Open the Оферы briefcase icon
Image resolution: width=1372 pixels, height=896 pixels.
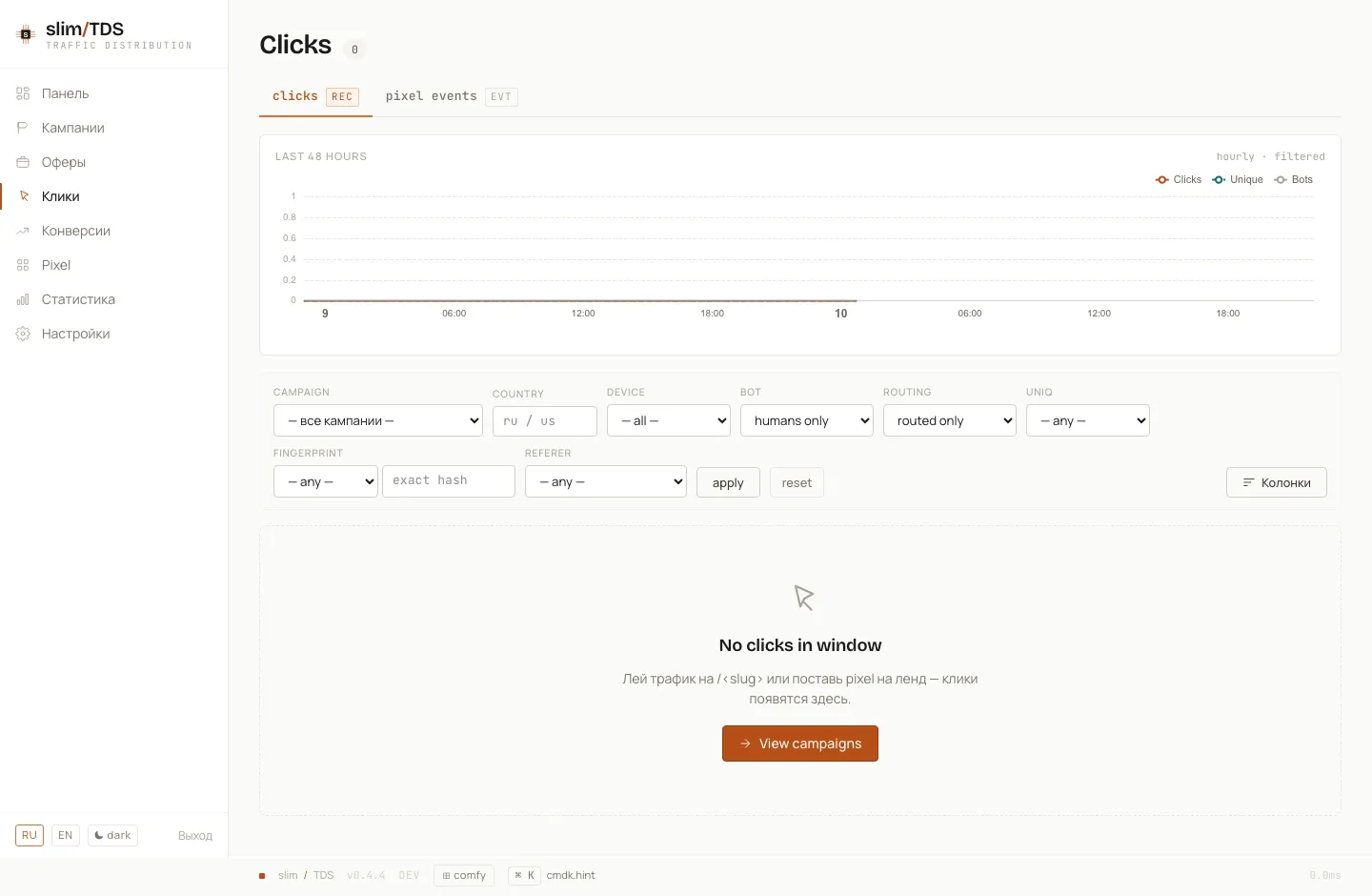[23, 162]
